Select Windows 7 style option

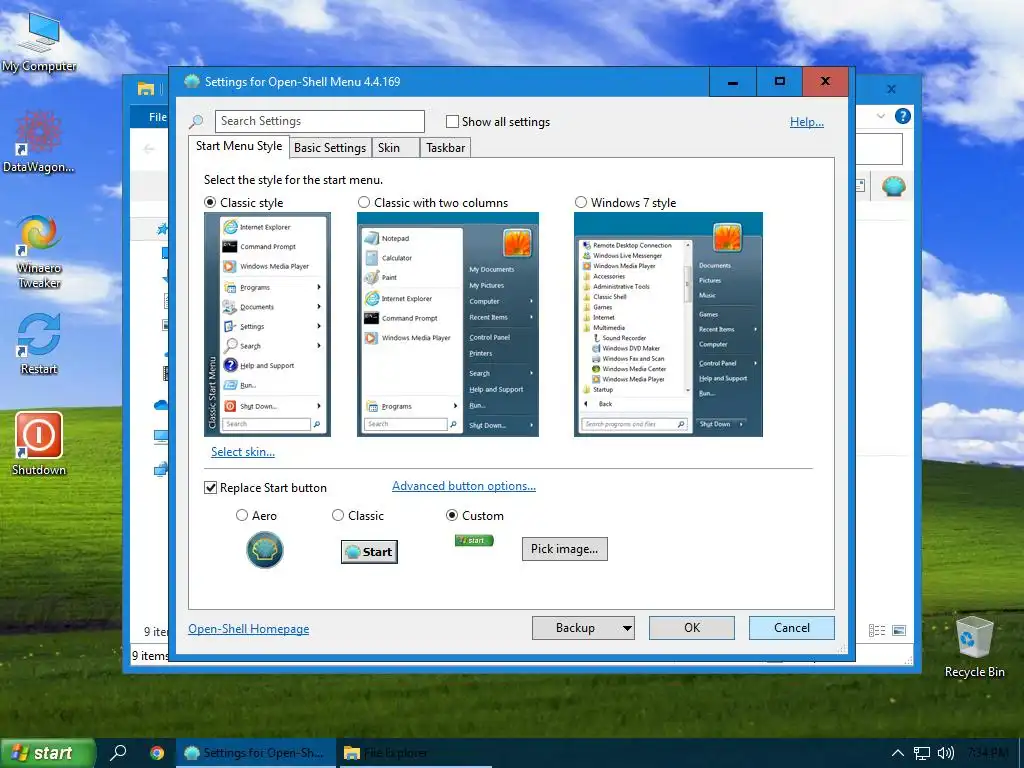(581, 202)
